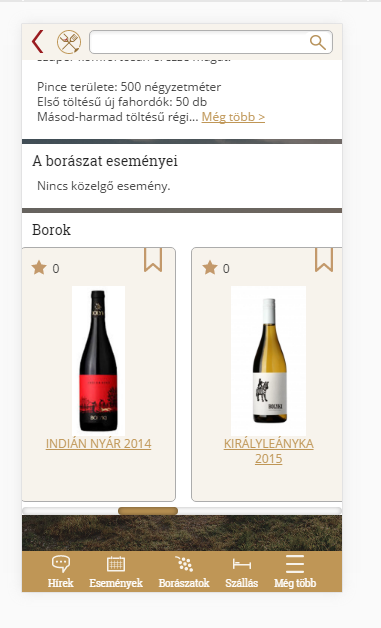Open the fork and knife logo icon
Viewport: 381px width, 628px height.
69,42
